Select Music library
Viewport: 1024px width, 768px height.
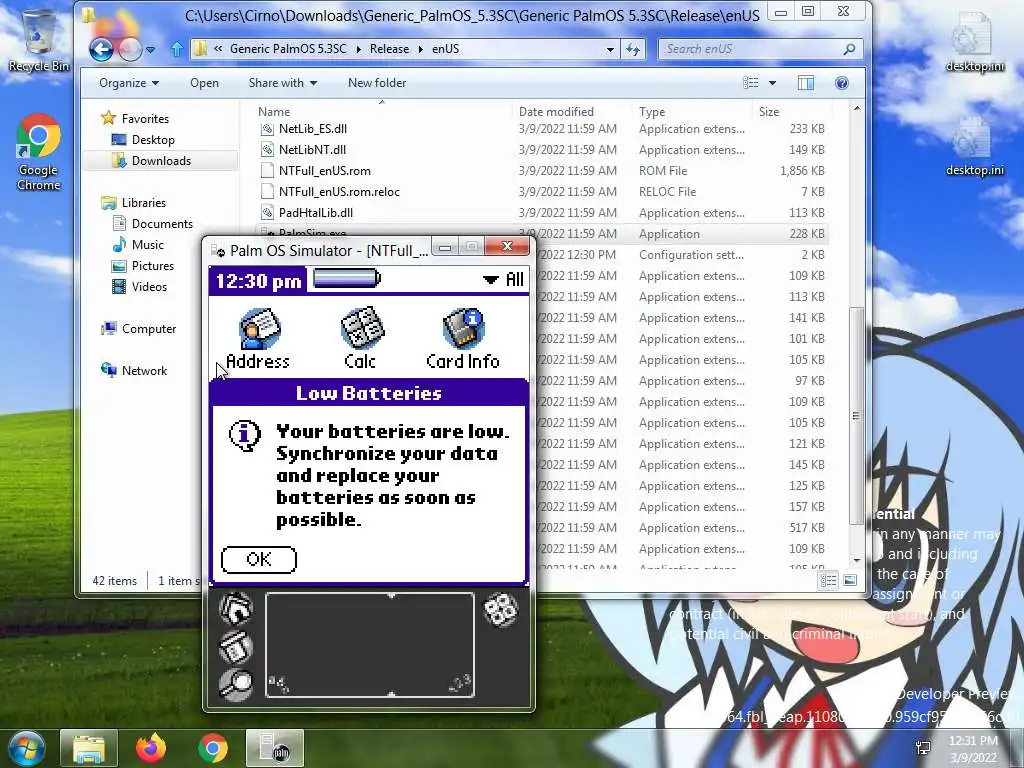[x=138, y=244]
